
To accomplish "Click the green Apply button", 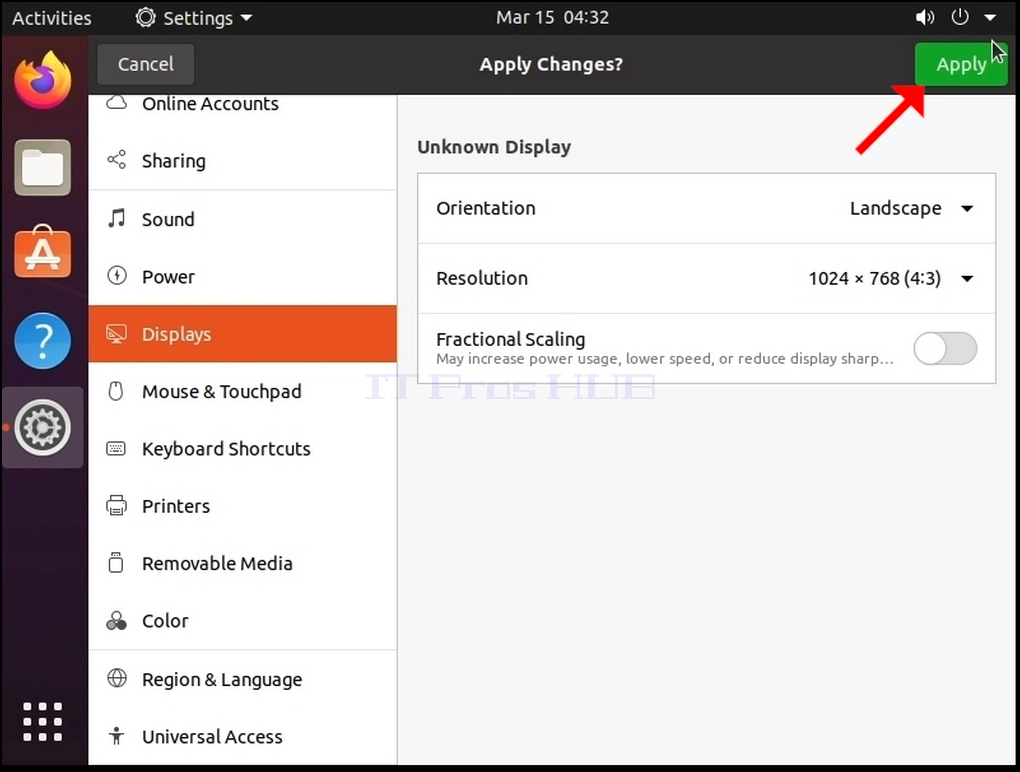I will click(x=961, y=64).
